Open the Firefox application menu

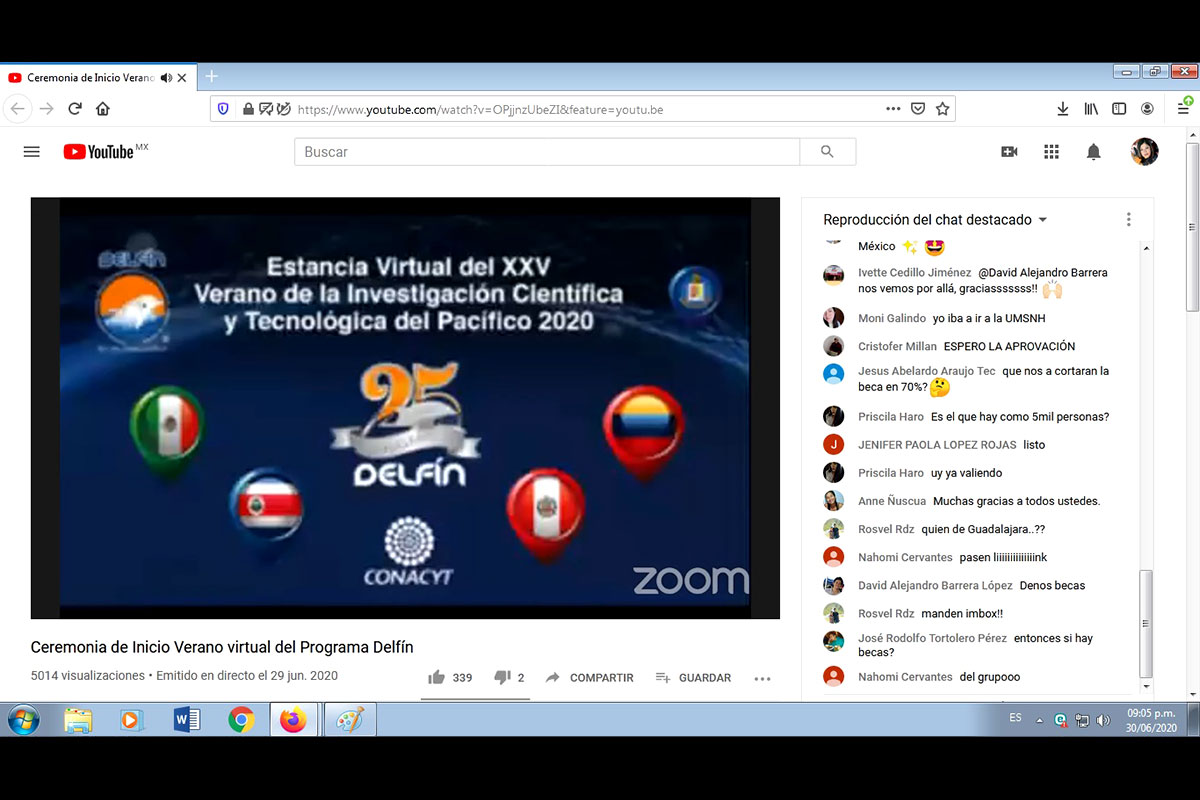(x=1183, y=108)
